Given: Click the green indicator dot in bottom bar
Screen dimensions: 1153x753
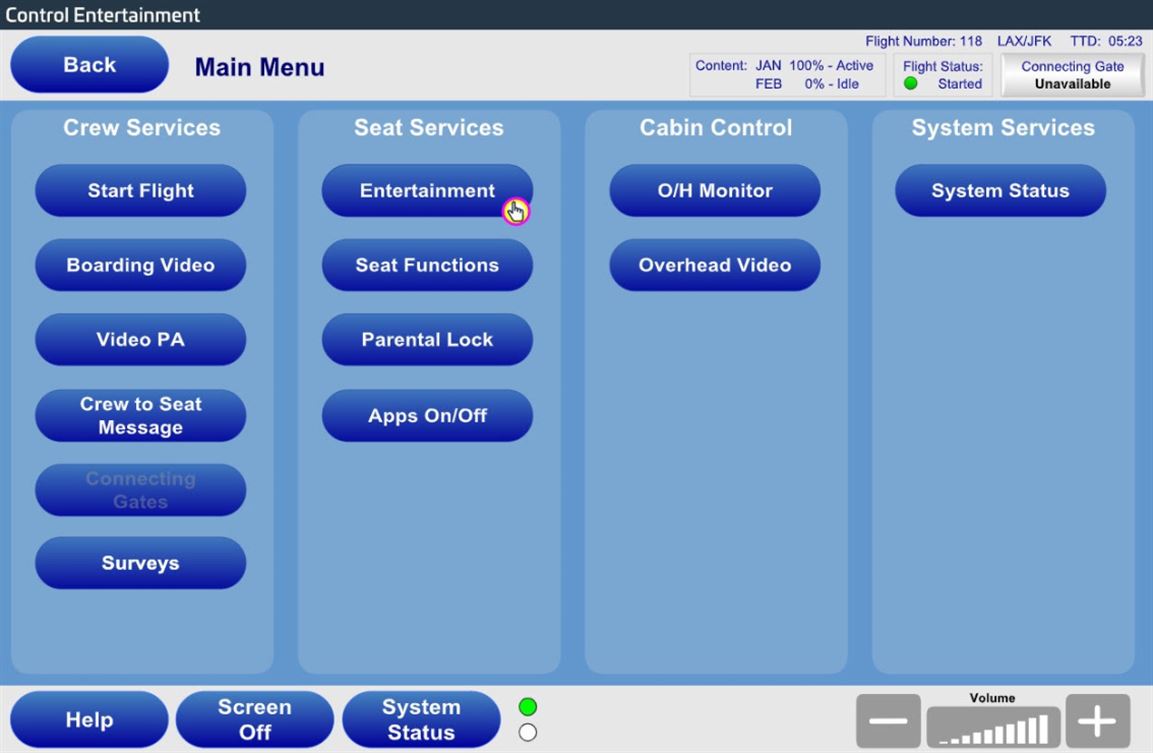Looking at the screenshot, I should 528,708.
